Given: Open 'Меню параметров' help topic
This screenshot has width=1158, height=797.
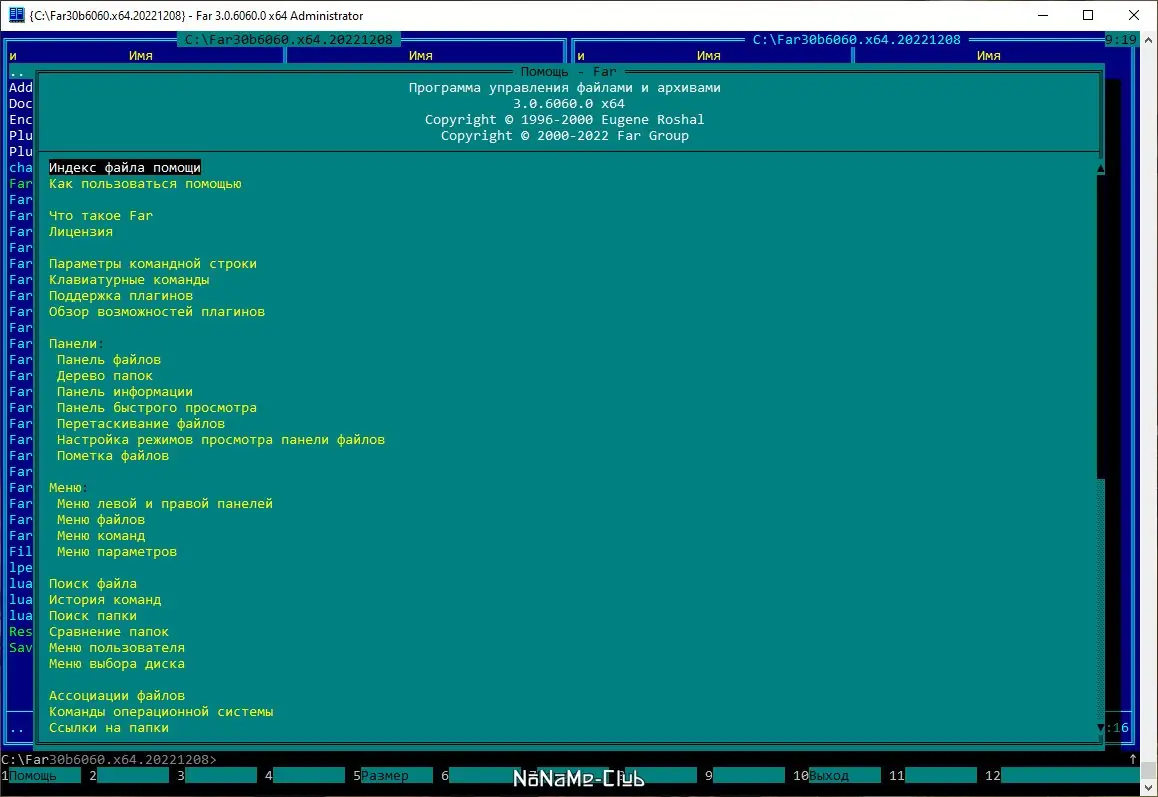Looking at the screenshot, I should (117, 552).
